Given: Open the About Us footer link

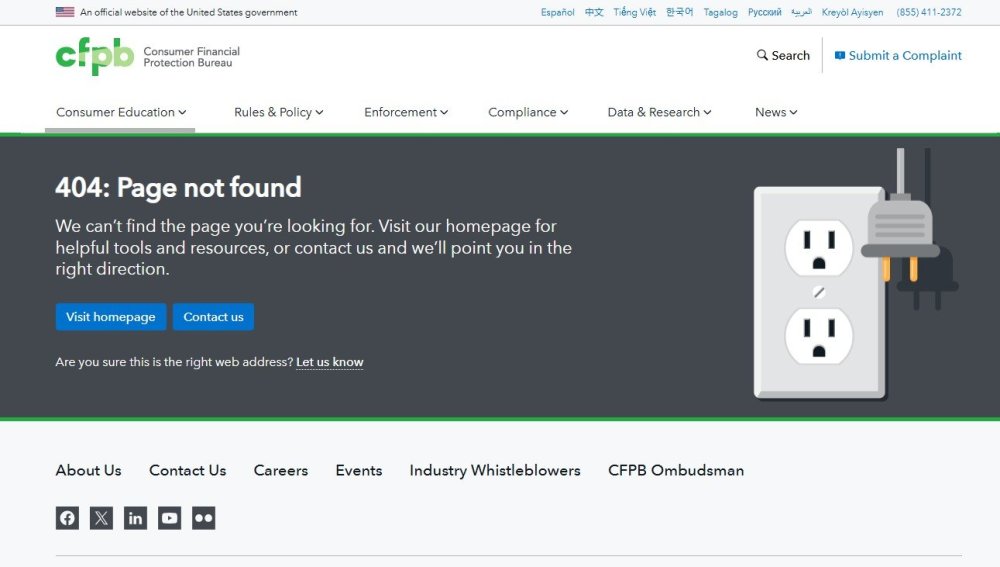Looking at the screenshot, I should coord(89,471).
